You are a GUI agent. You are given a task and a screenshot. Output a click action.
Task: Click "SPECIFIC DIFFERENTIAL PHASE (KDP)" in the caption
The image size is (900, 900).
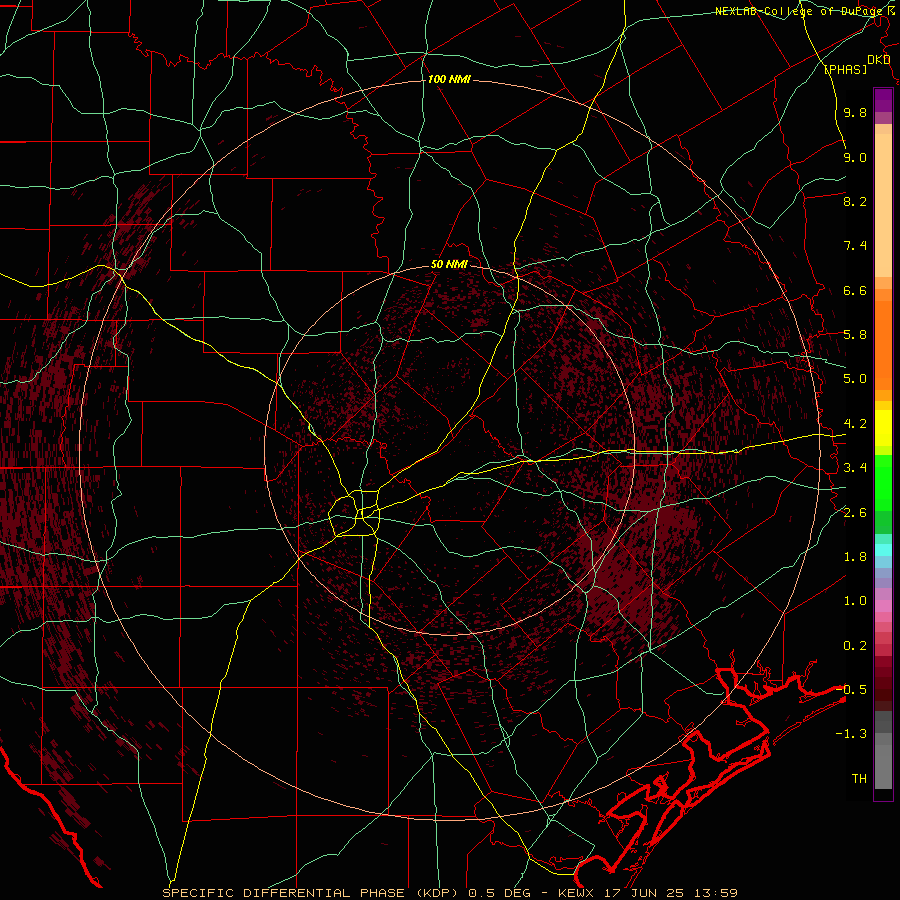(x=313, y=893)
